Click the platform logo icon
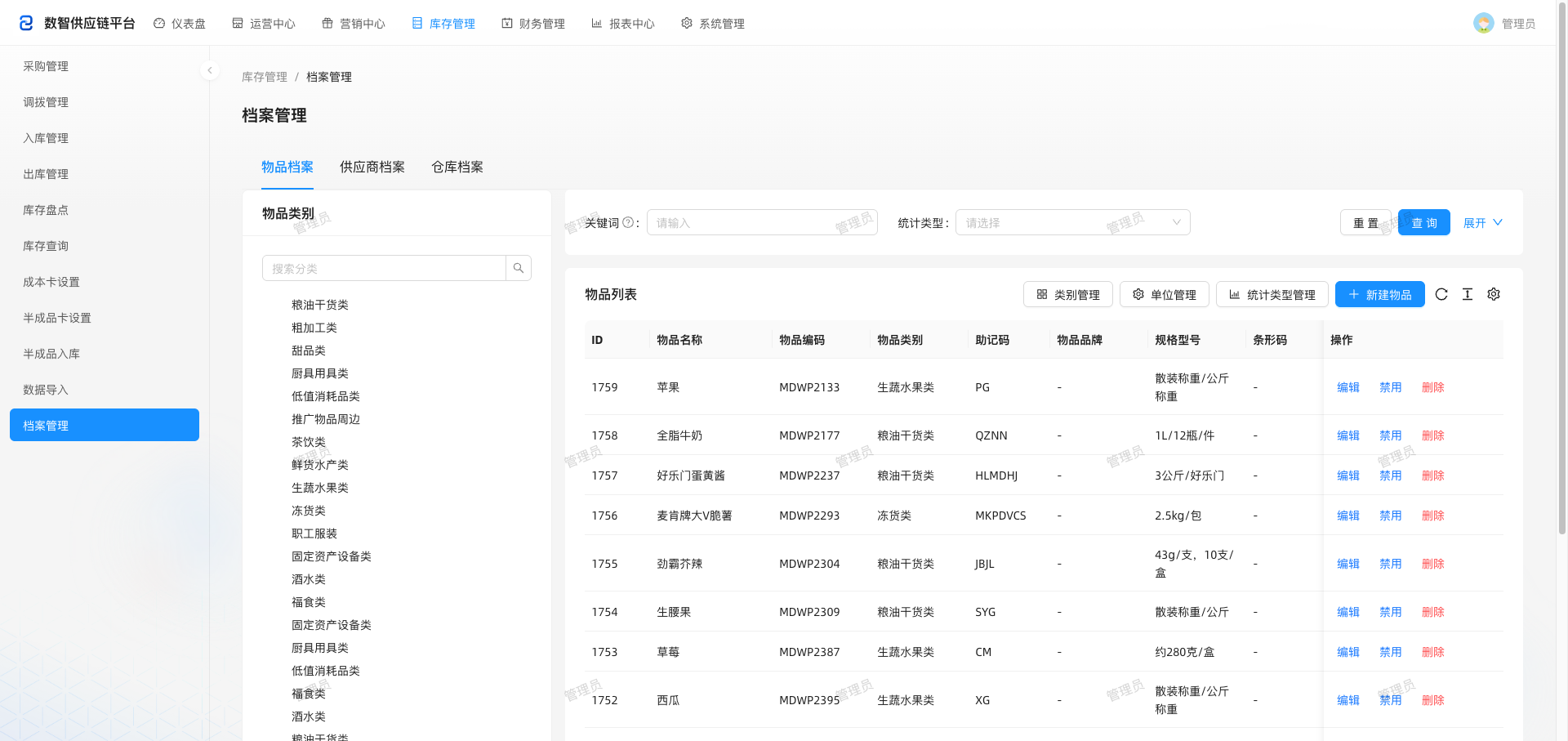Image resolution: width=1568 pixels, height=741 pixels. [26, 23]
